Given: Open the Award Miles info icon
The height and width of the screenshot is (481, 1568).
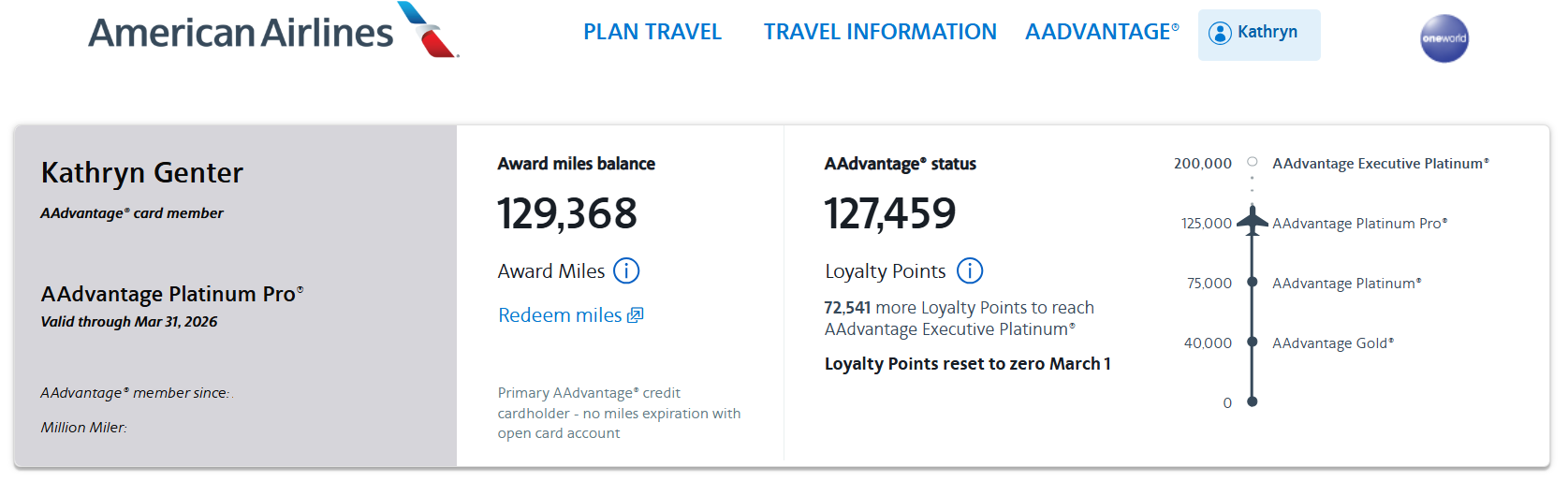Looking at the screenshot, I should [626, 271].
